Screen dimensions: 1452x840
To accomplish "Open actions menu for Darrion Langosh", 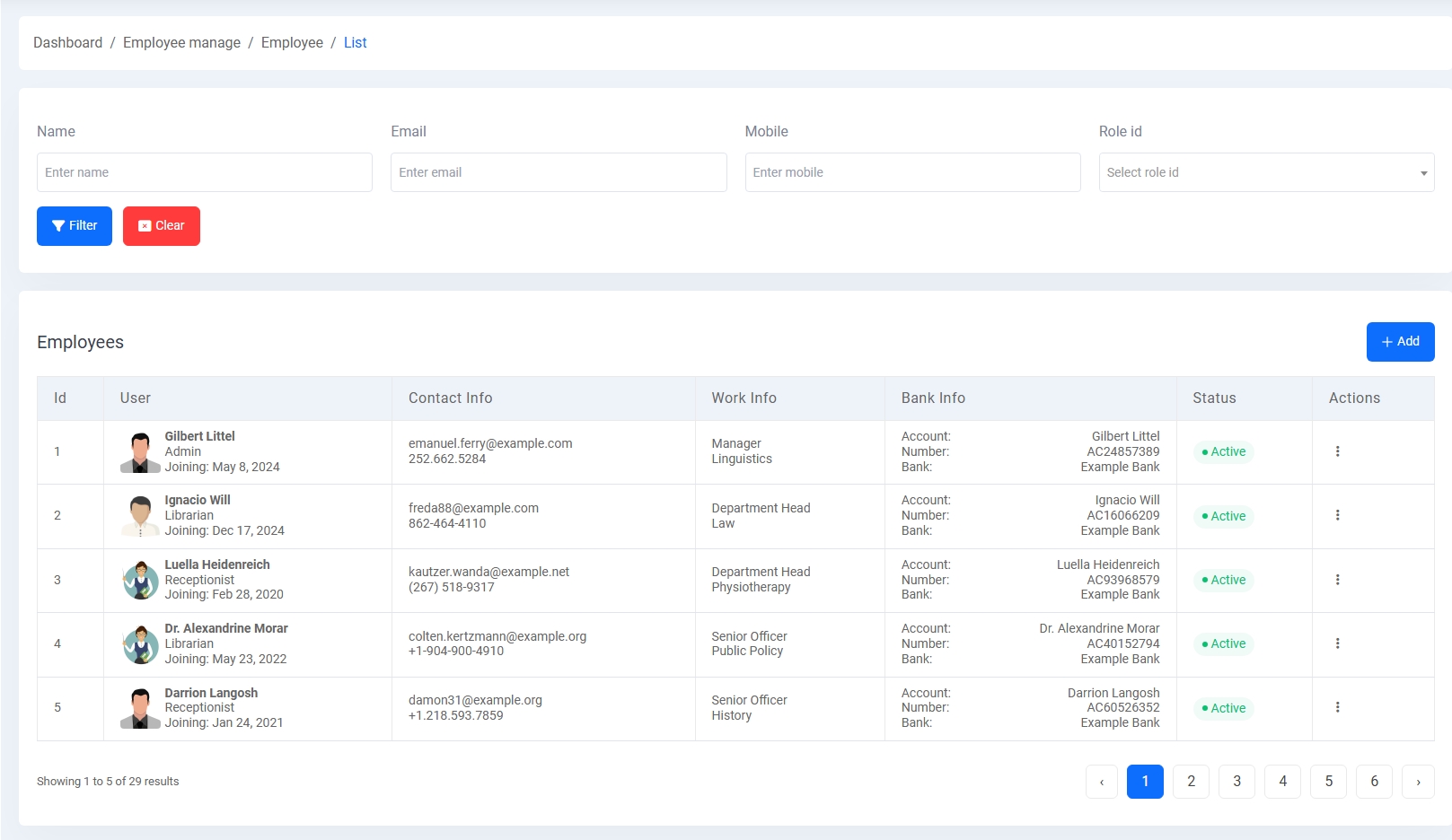I will coord(1337,707).
